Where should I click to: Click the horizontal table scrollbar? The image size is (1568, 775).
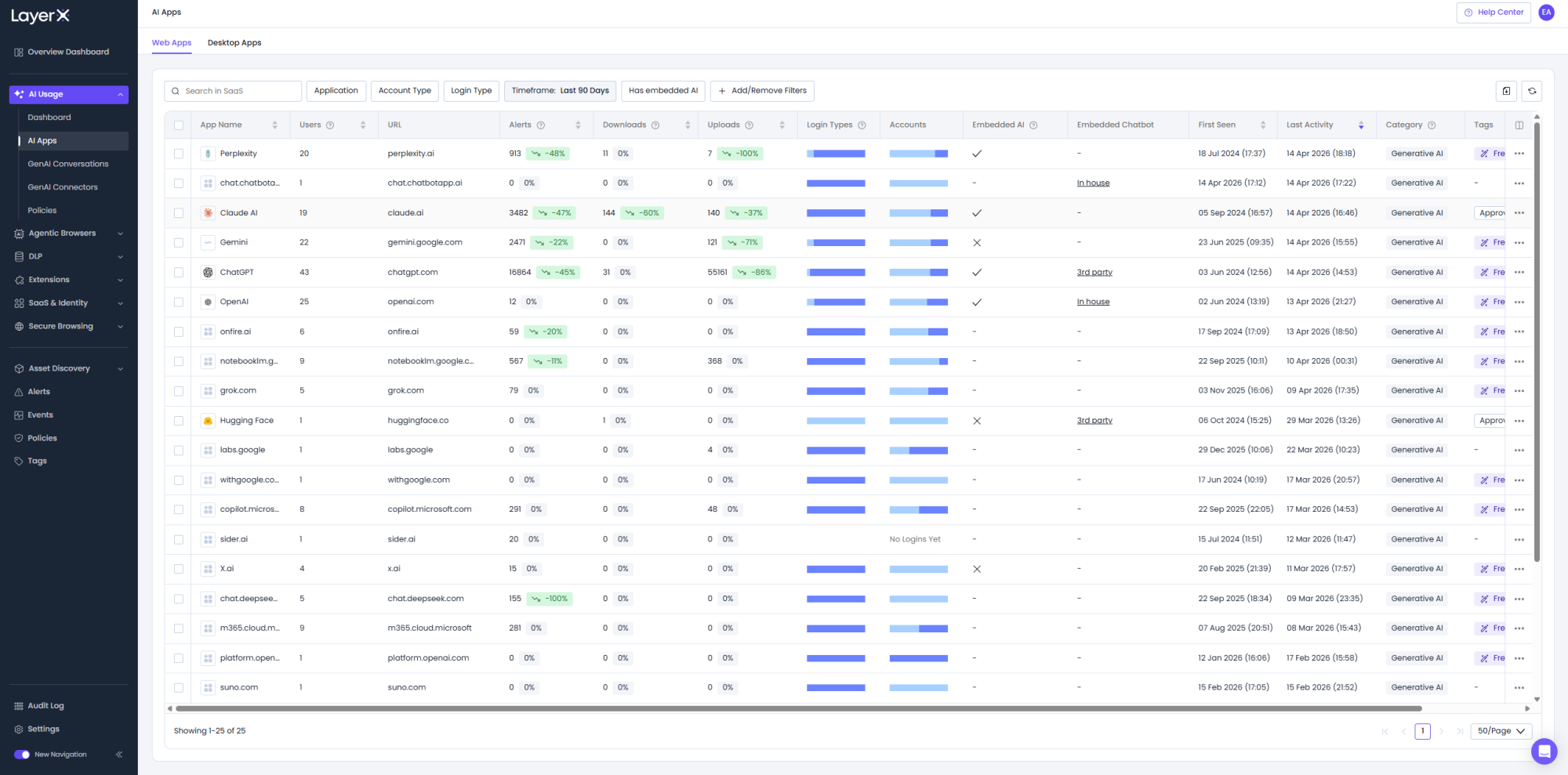coord(798,708)
